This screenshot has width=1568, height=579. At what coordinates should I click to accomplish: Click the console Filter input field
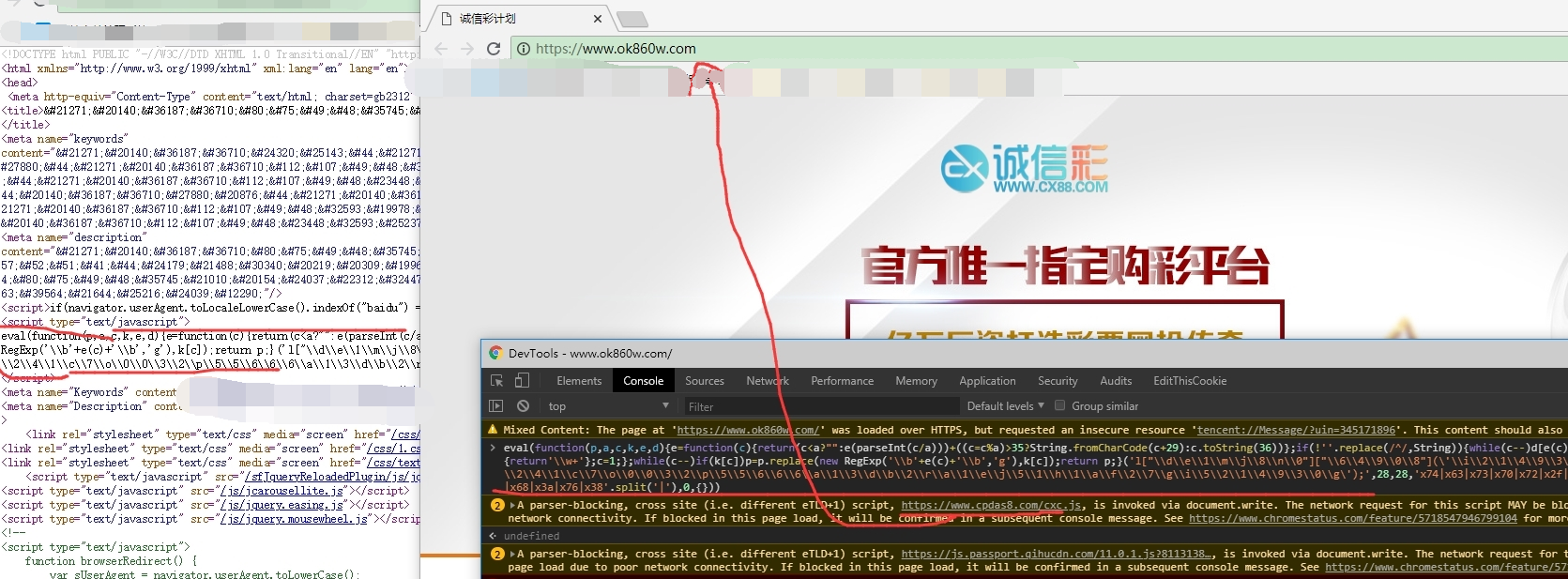click(816, 406)
